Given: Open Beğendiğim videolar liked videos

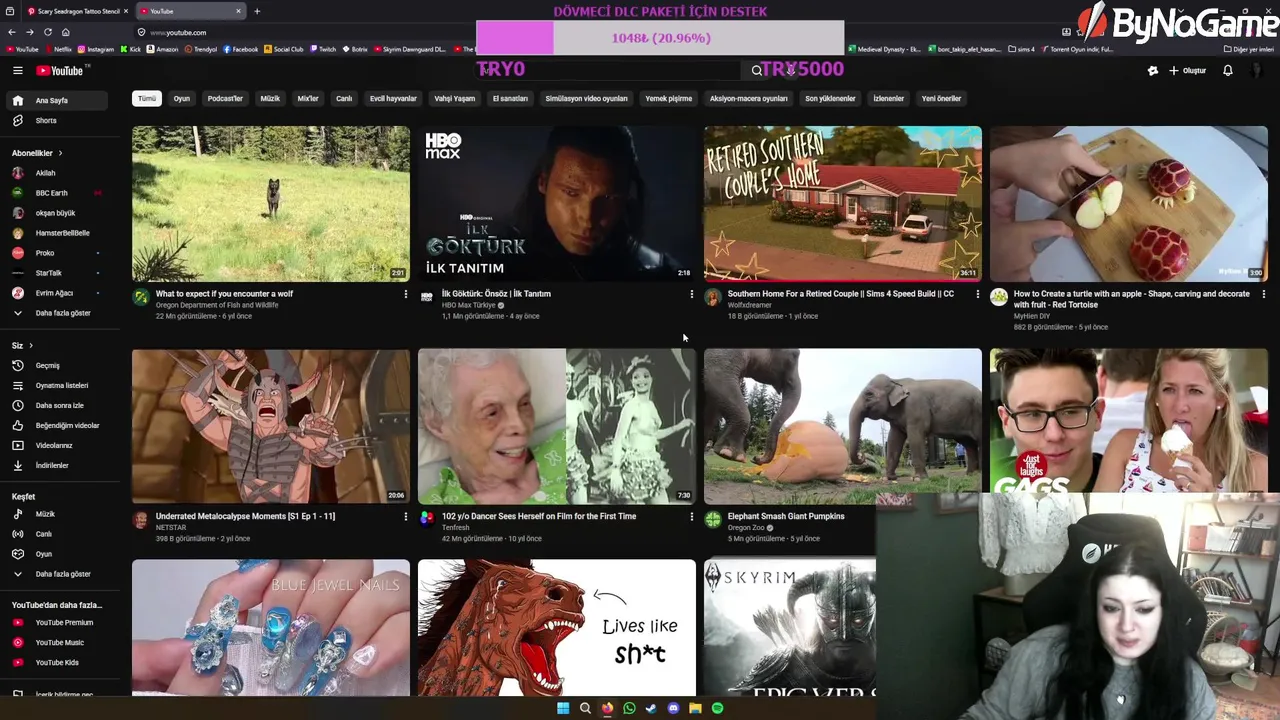Looking at the screenshot, I should [x=55, y=425].
